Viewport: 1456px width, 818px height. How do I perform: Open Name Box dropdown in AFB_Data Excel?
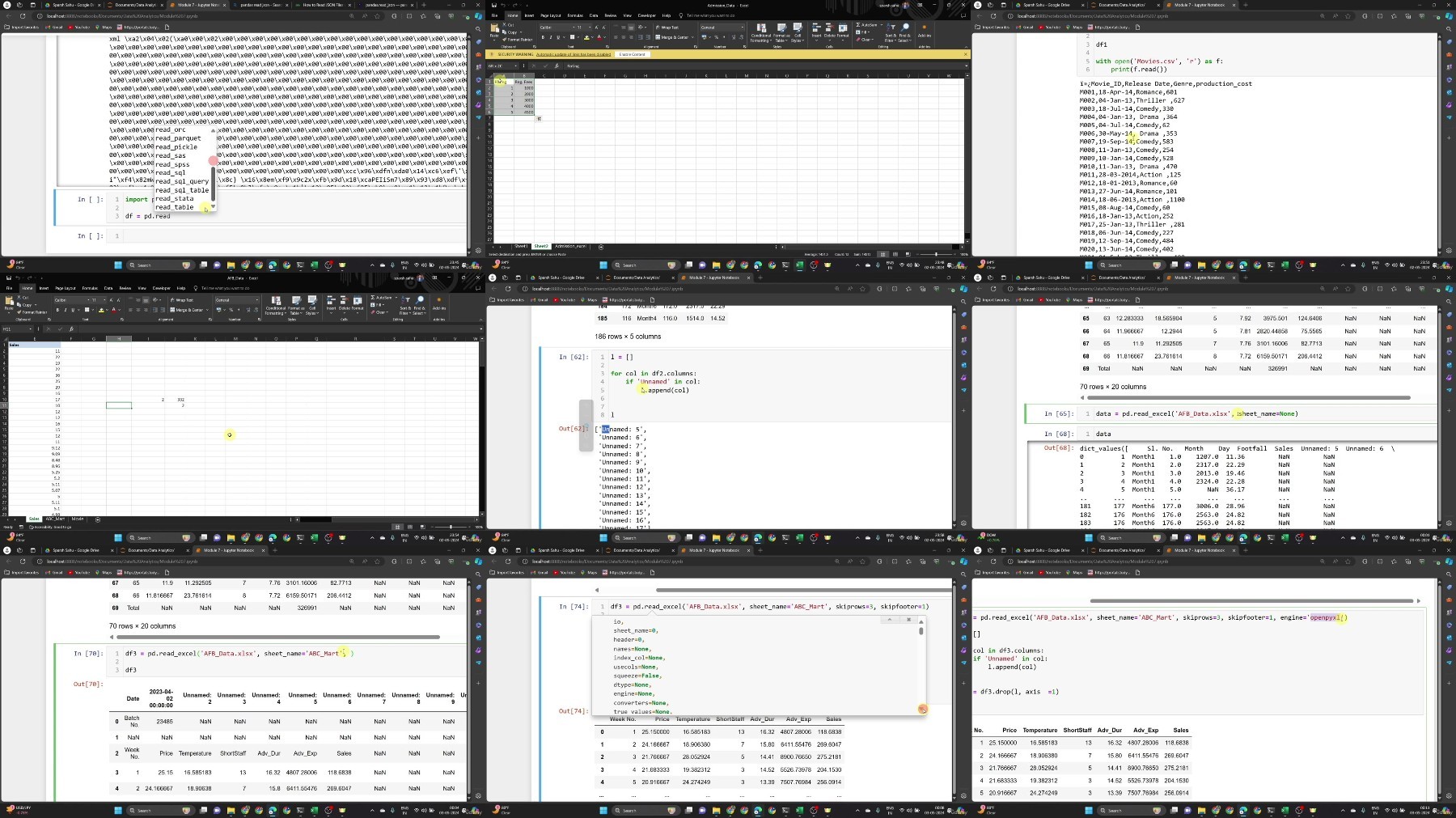pos(30,329)
